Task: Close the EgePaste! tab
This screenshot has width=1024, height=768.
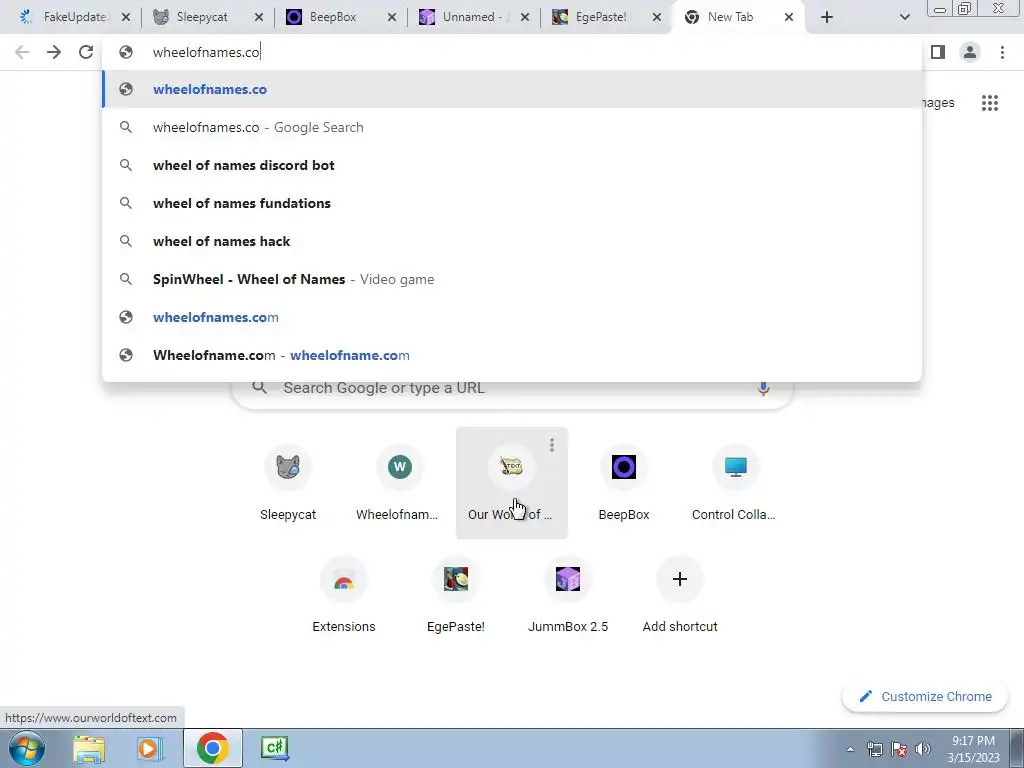Action: tap(658, 17)
